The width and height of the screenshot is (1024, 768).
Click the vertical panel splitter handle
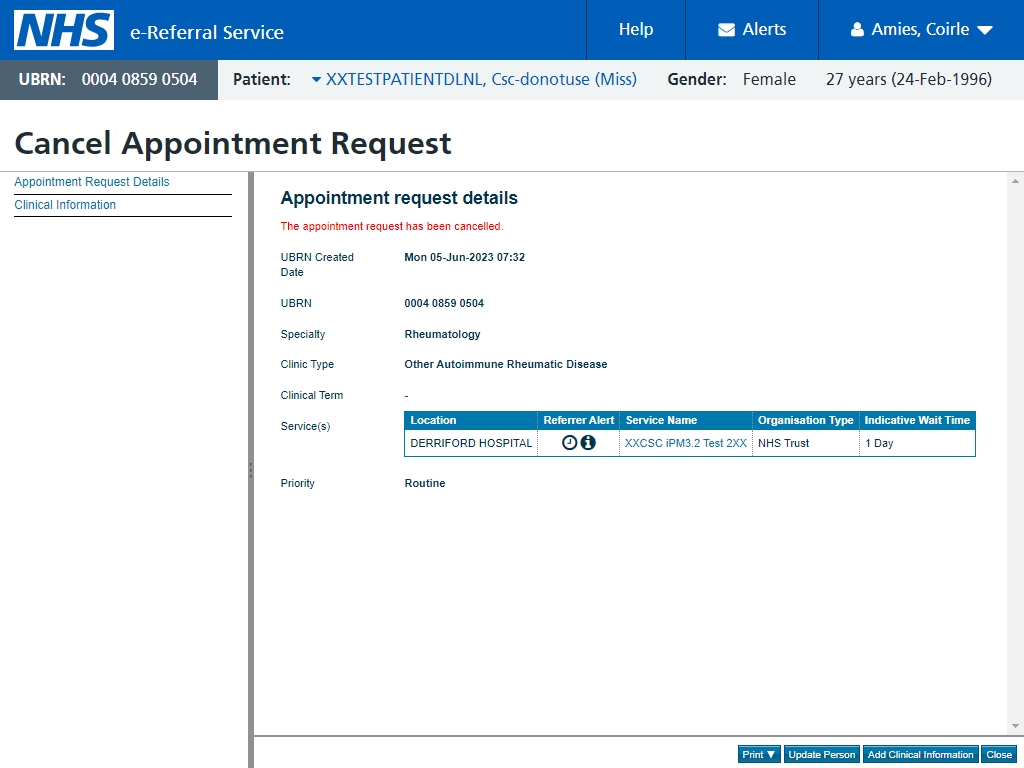tap(251, 470)
